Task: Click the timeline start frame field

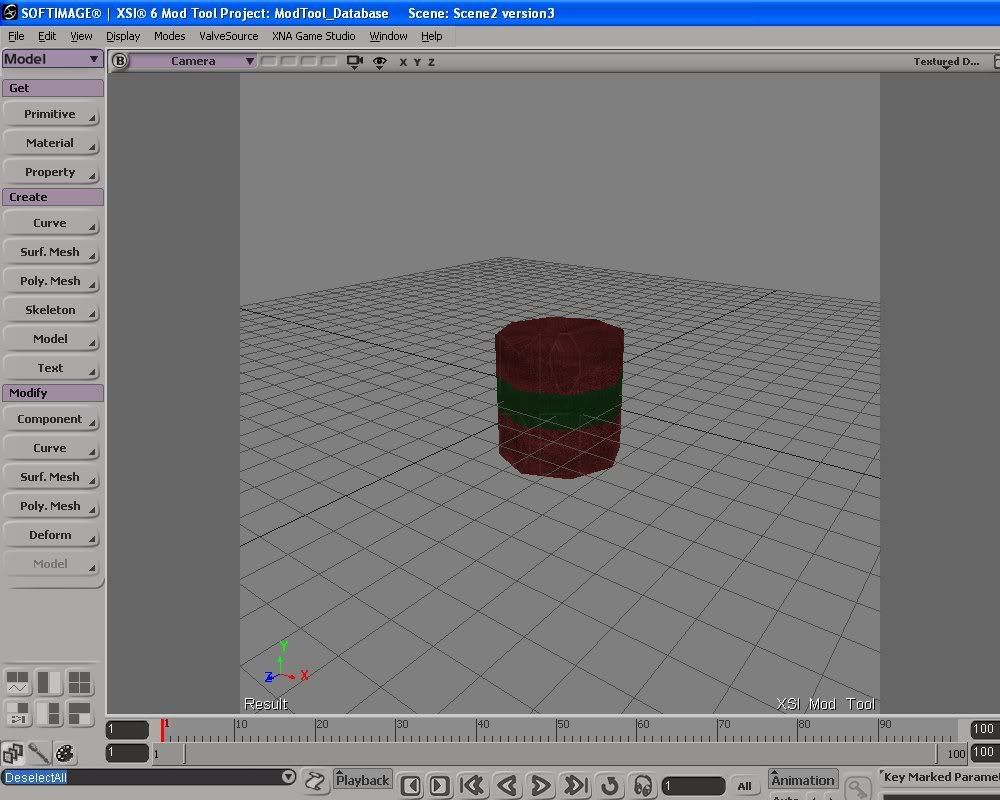Action: tap(127, 729)
